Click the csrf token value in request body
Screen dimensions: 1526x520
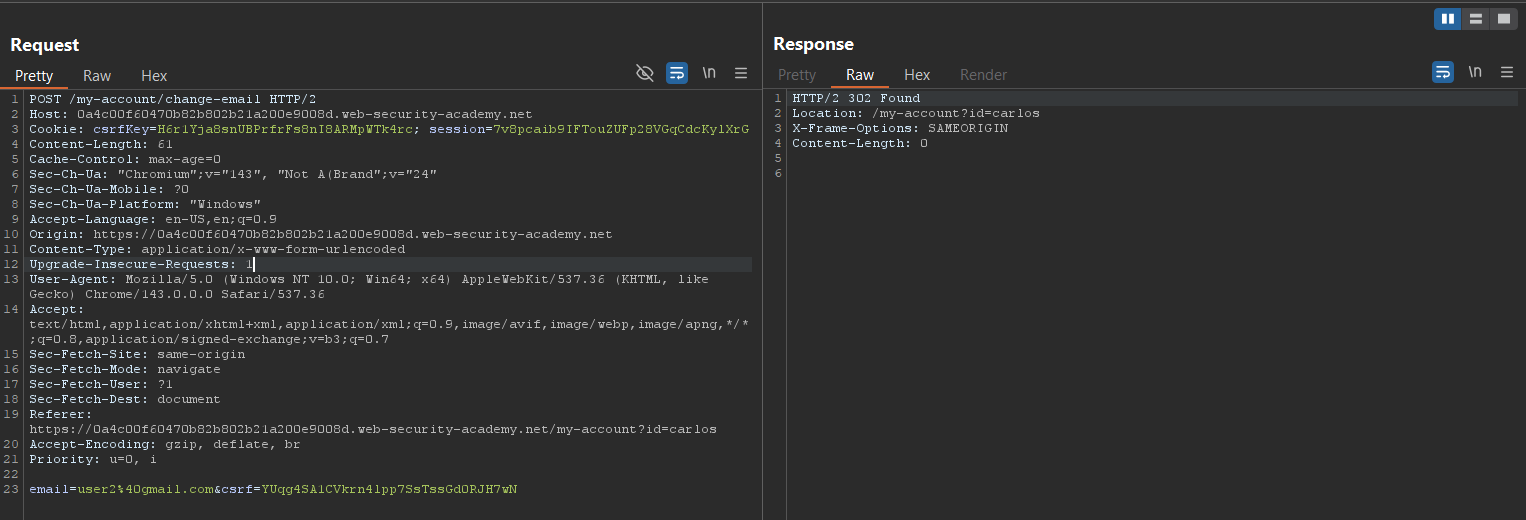tap(389, 489)
